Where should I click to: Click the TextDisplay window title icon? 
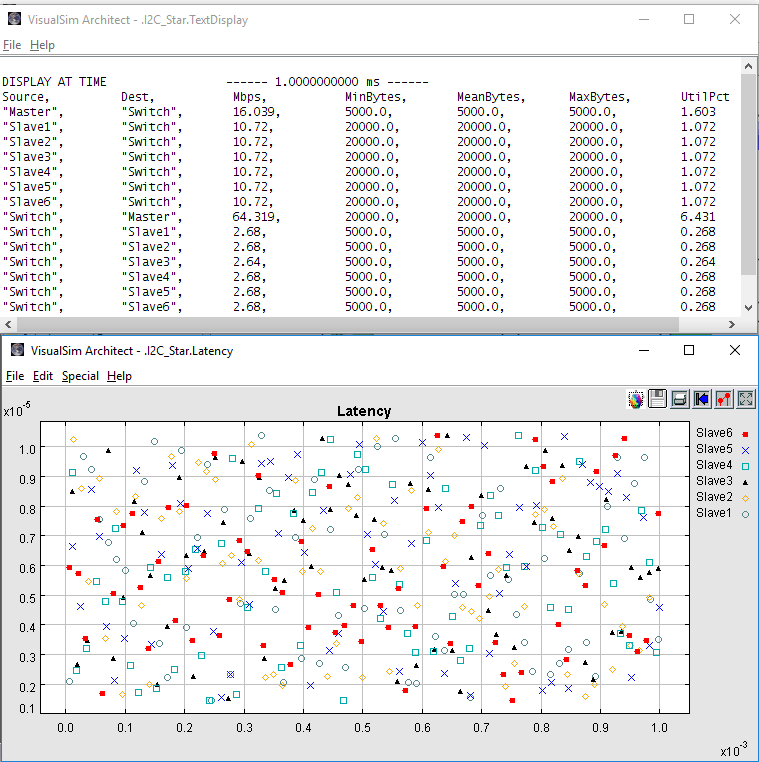(15, 20)
